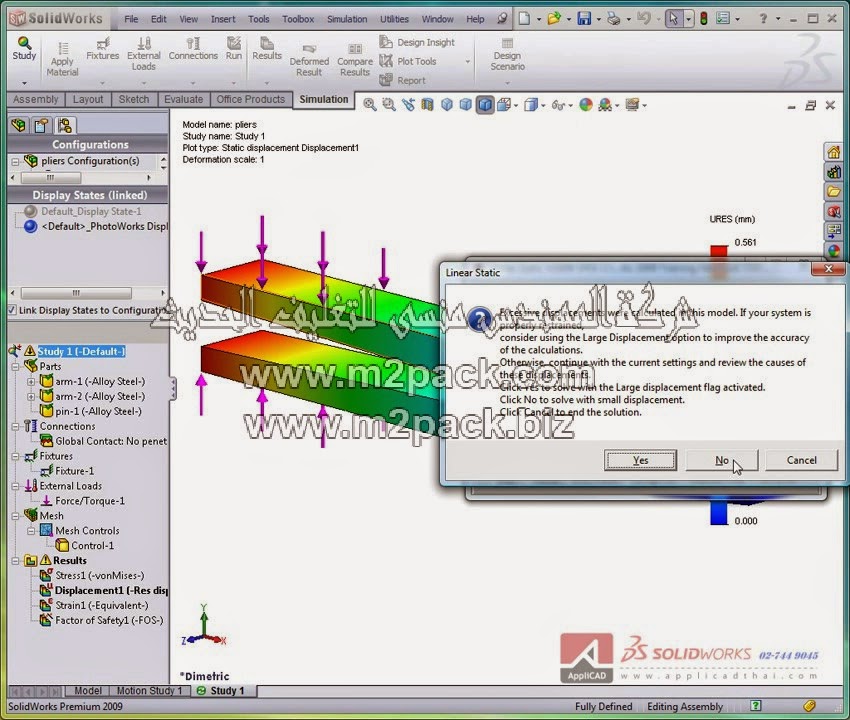Screen dimensions: 850x720
Task: Switch to the Office Products tab
Action: pyautogui.click(x=250, y=99)
